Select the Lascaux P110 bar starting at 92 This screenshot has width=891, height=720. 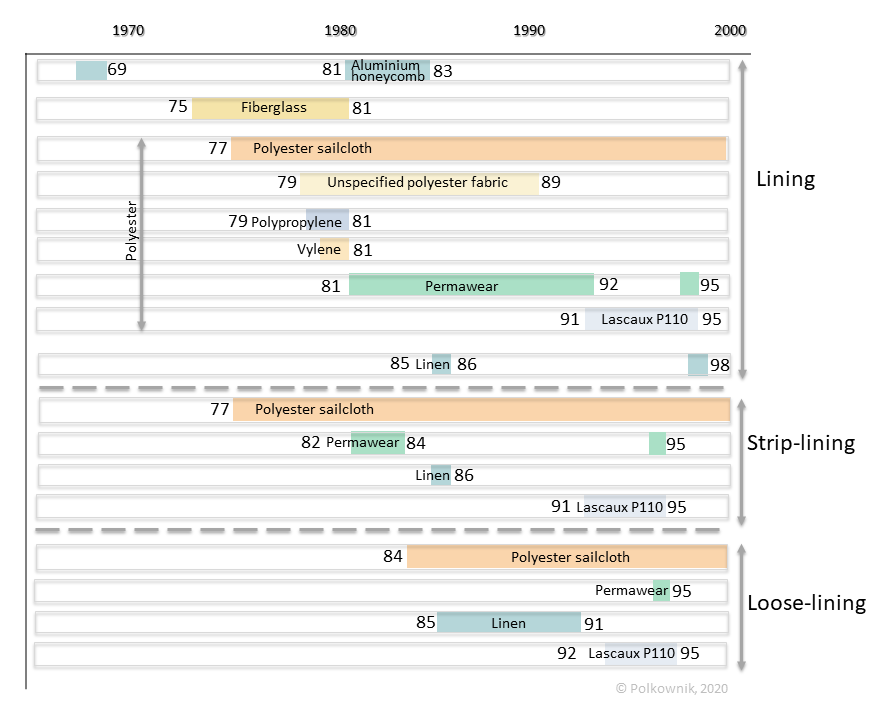(x=640, y=654)
